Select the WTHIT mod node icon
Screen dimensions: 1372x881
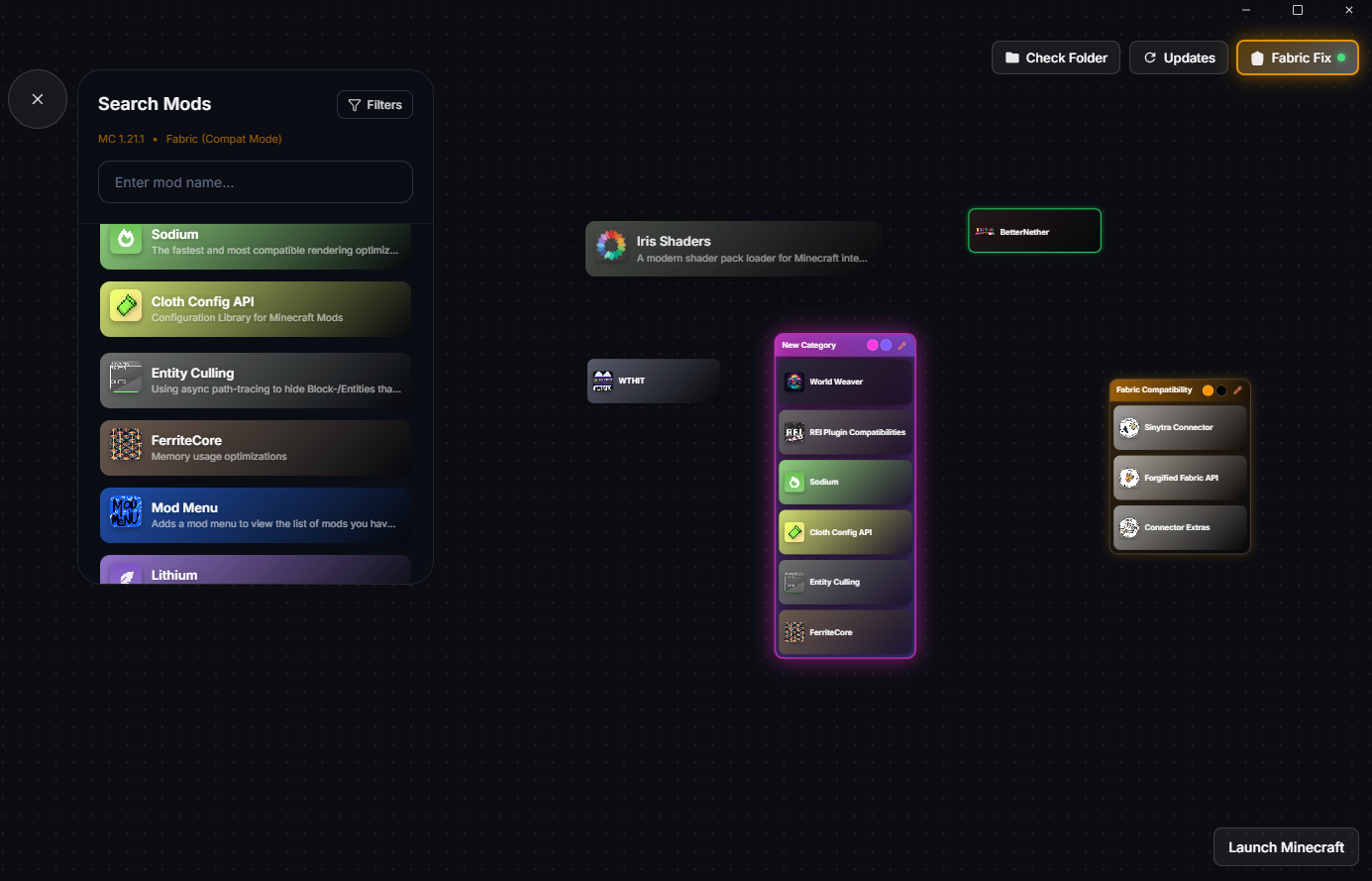(x=602, y=381)
